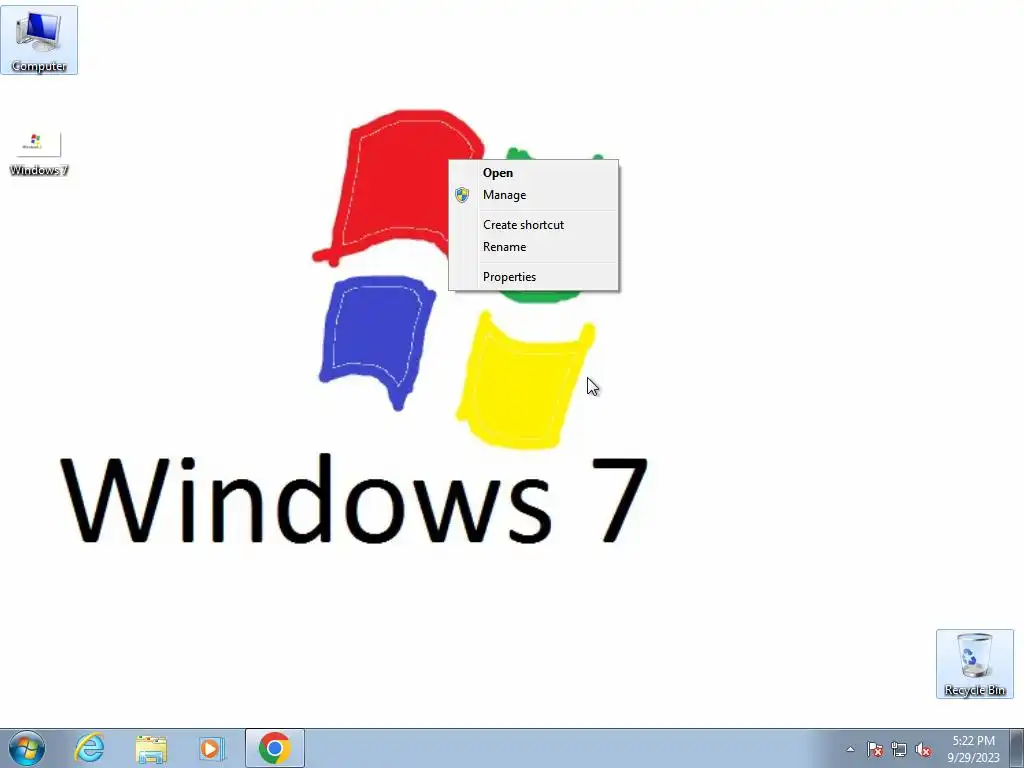Select the Computer desktop icon
The image size is (1024, 768).
(x=39, y=40)
